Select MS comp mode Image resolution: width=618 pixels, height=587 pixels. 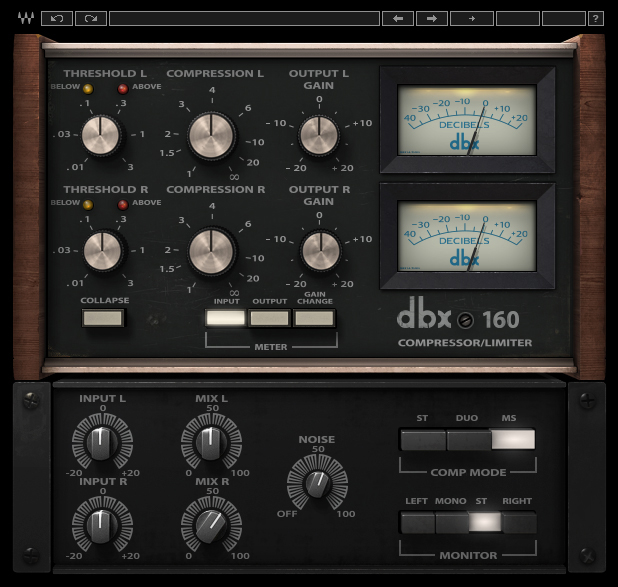coord(513,440)
